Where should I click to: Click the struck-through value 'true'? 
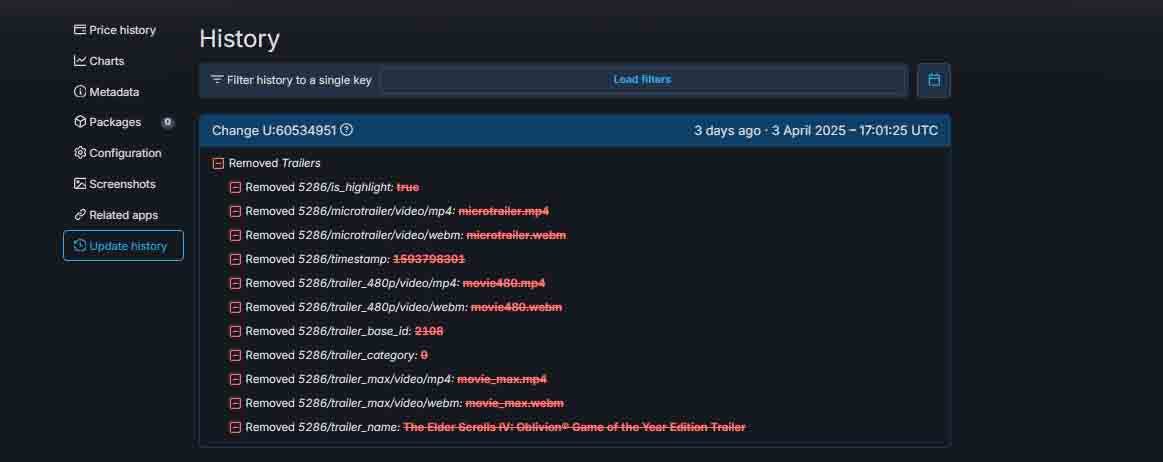(408, 188)
